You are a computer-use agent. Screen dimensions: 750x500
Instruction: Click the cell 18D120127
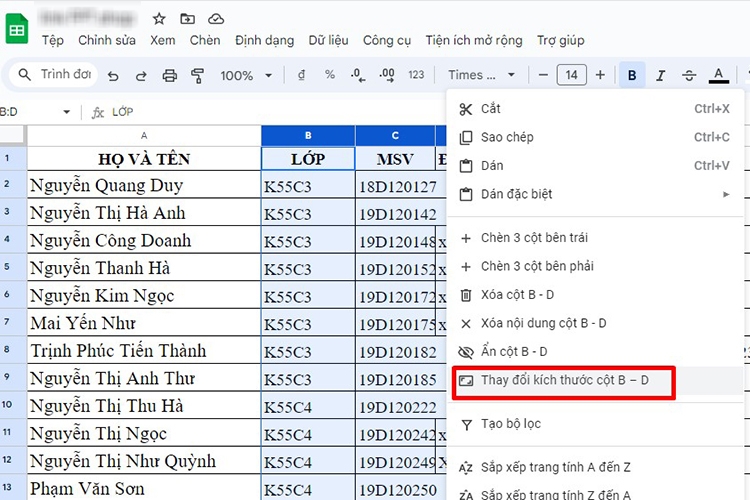coord(396,185)
